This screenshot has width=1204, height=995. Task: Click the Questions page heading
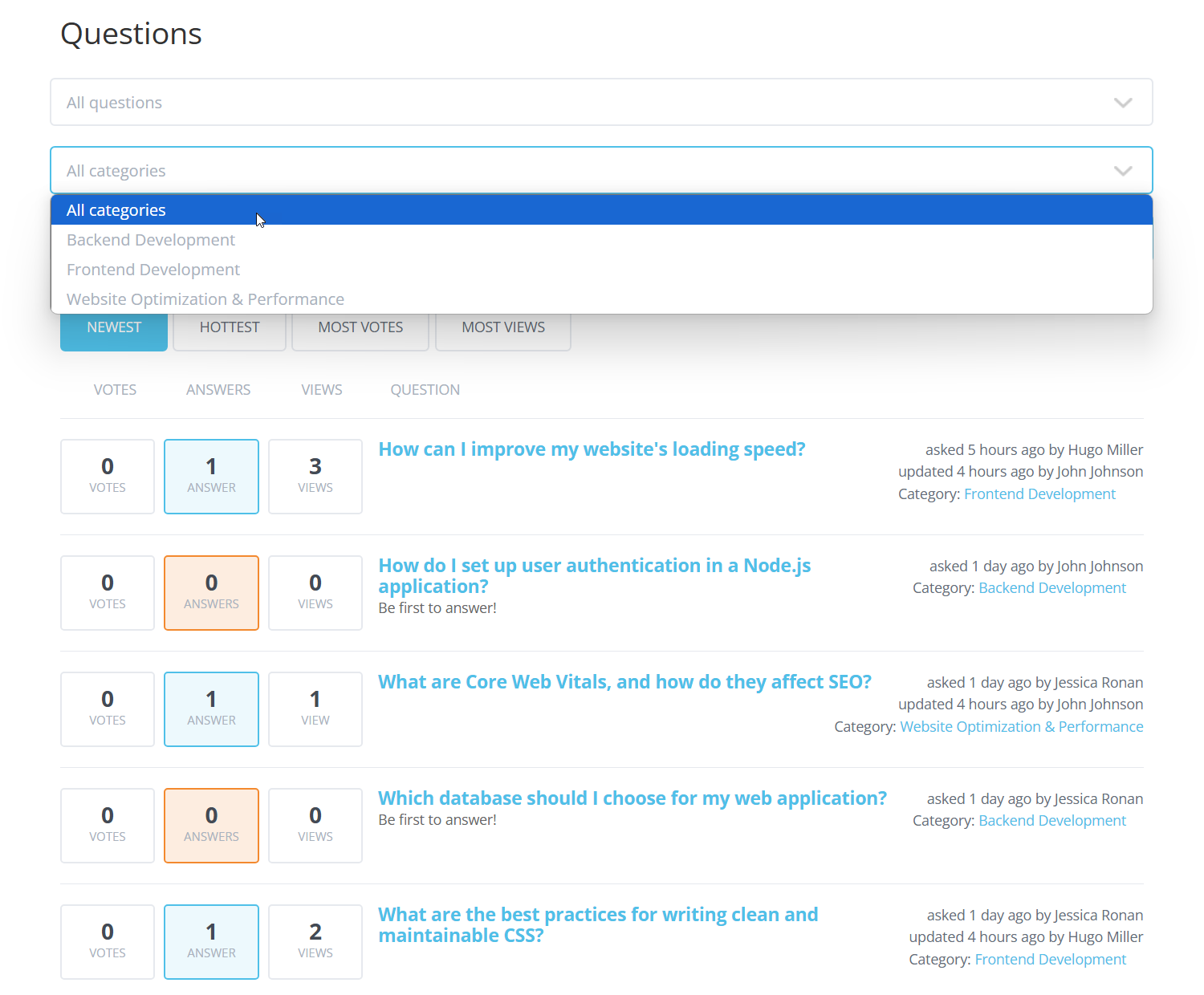click(x=131, y=35)
